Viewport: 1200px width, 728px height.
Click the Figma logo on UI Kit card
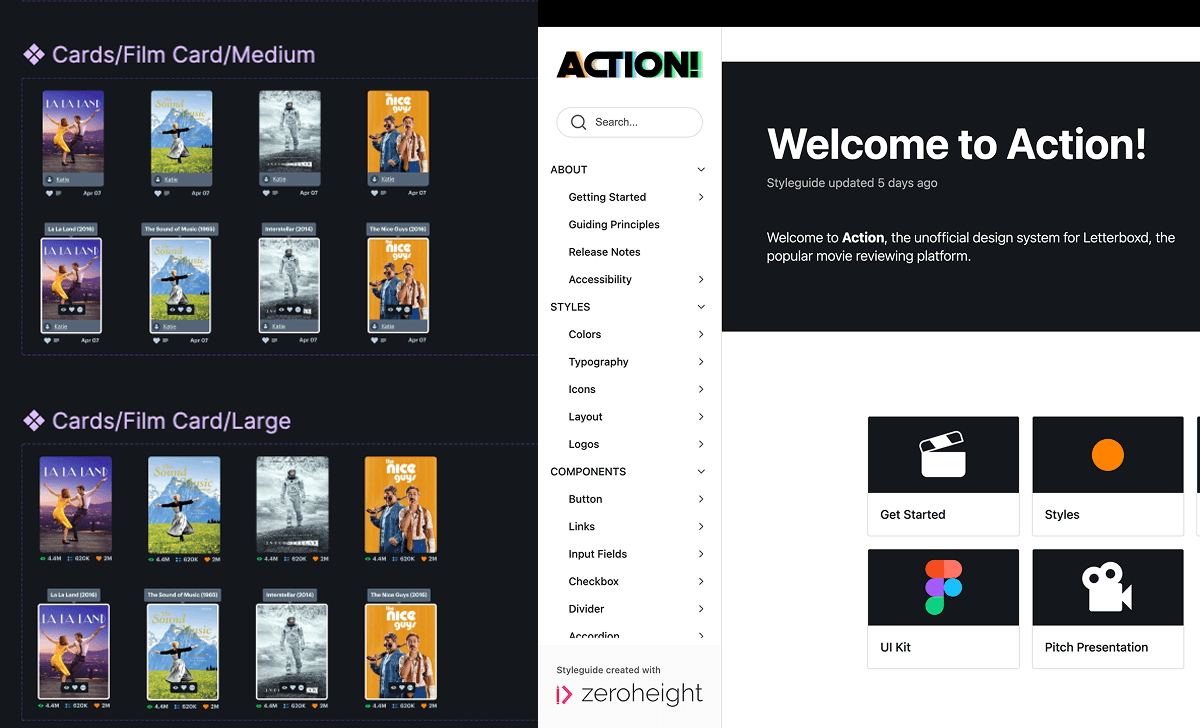(943, 587)
